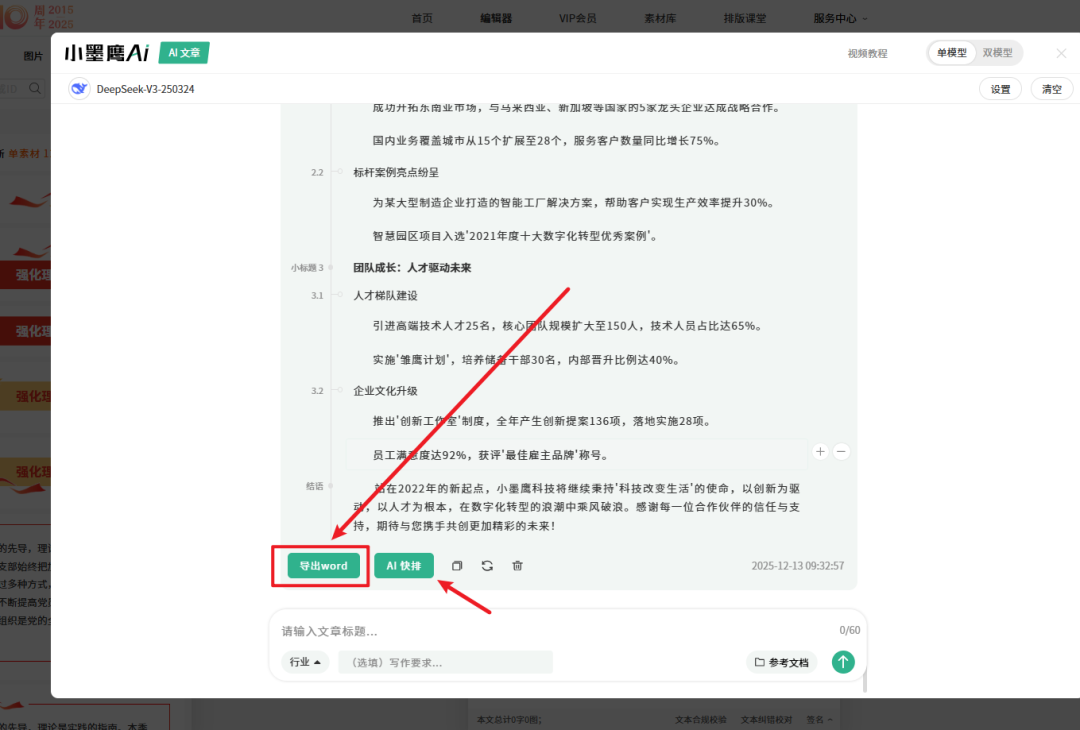Select the magnifier search icon in the left sidebar
Viewport: 1080px width, 730px height.
tap(34, 88)
